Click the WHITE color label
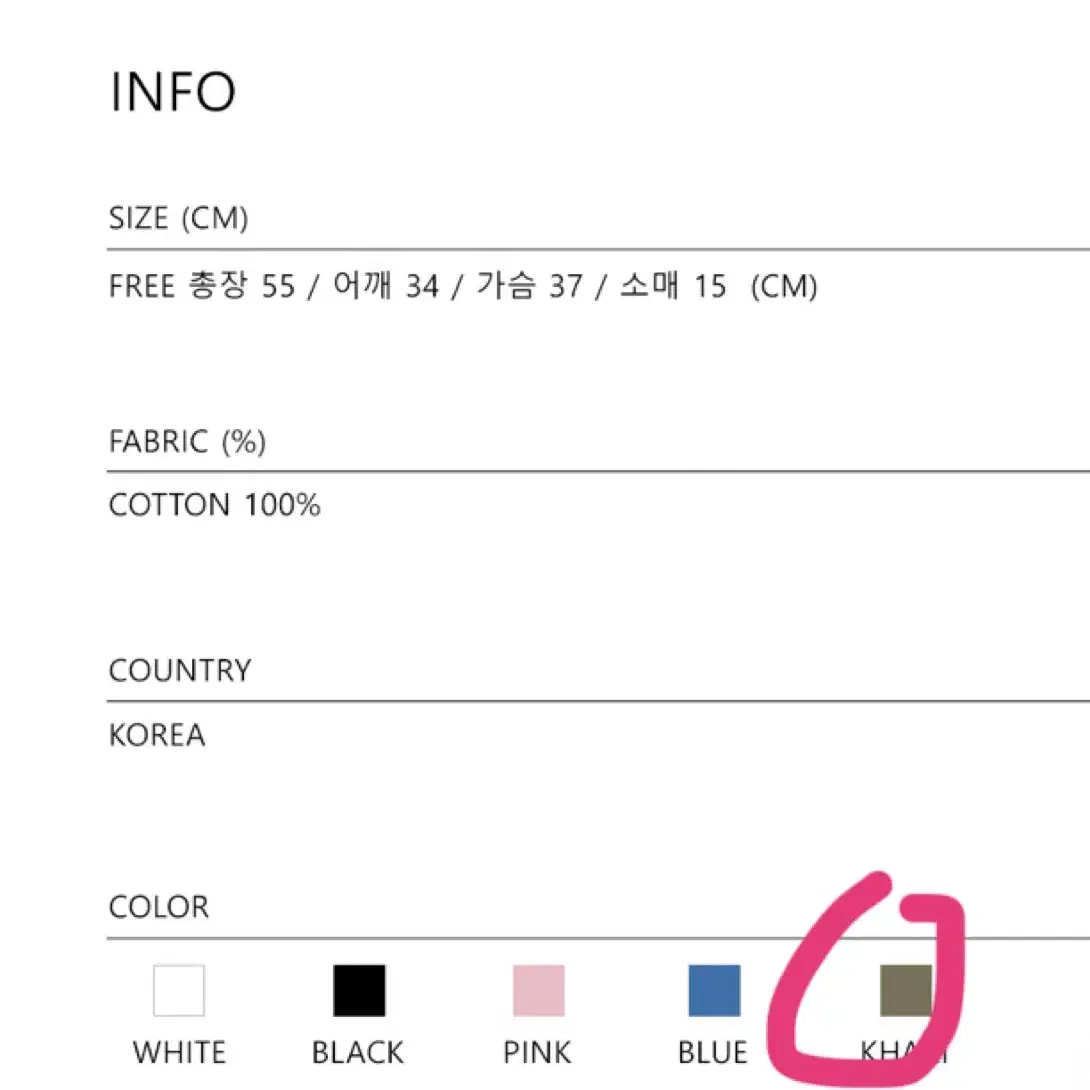This screenshot has width=1090, height=1090. tap(179, 1052)
